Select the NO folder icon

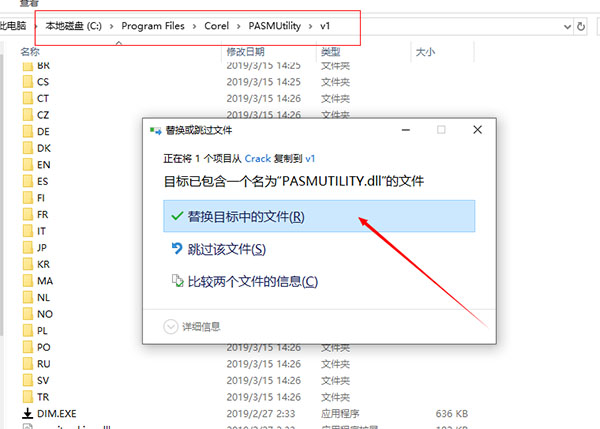pos(28,314)
